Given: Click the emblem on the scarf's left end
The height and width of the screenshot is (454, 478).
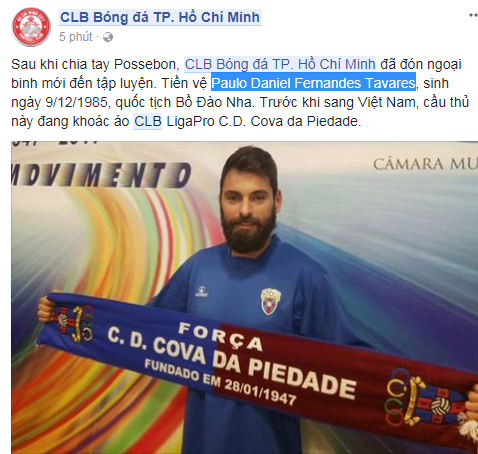Looking at the screenshot, I should [x=75, y=323].
